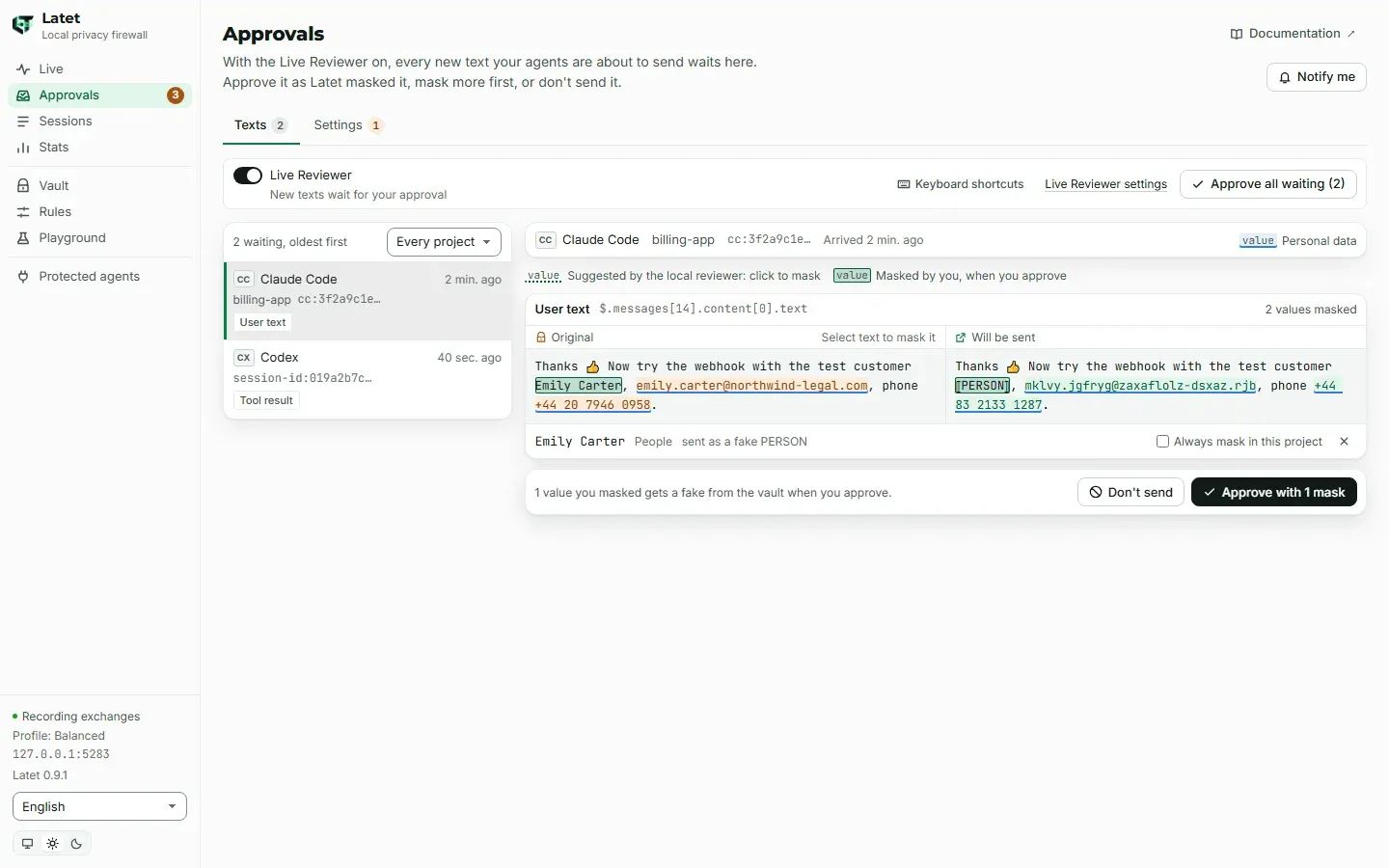
Task: Click the address 127.0.0.1:5283
Action: pyautogui.click(x=61, y=754)
